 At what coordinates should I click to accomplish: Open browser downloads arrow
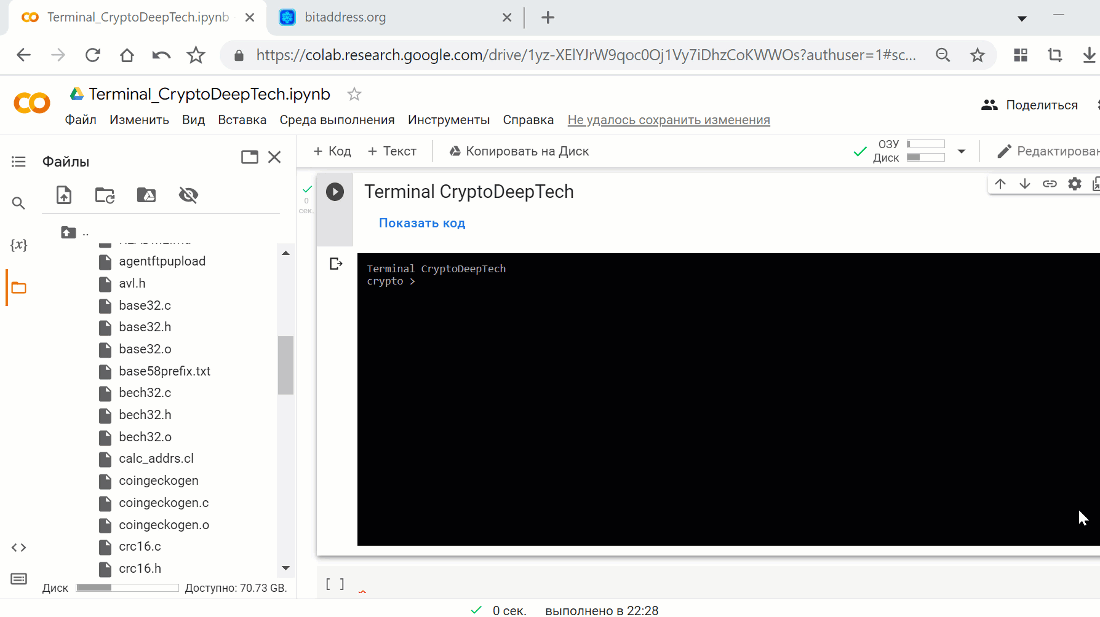[1089, 55]
